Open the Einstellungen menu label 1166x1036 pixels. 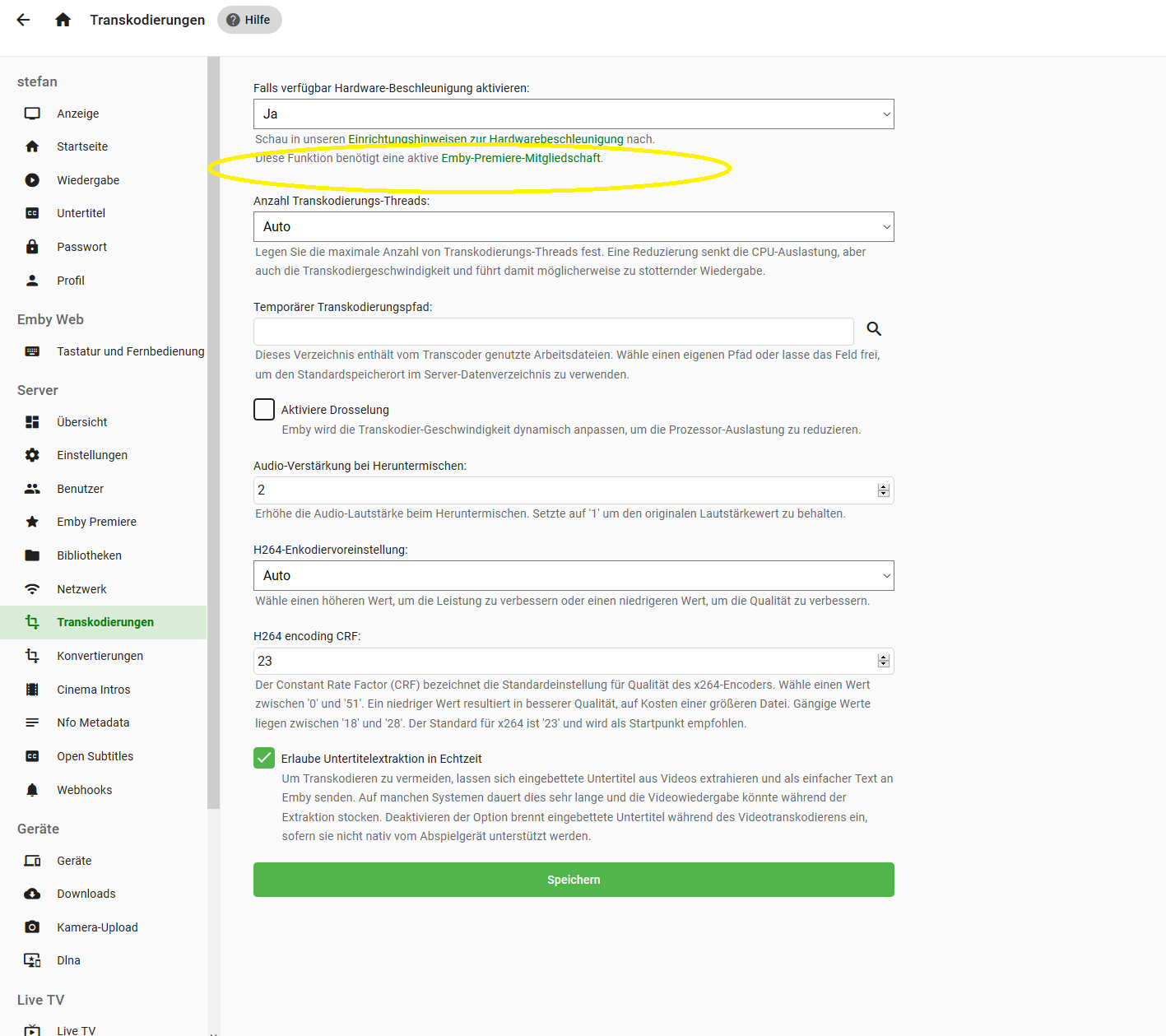tap(92, 455)
